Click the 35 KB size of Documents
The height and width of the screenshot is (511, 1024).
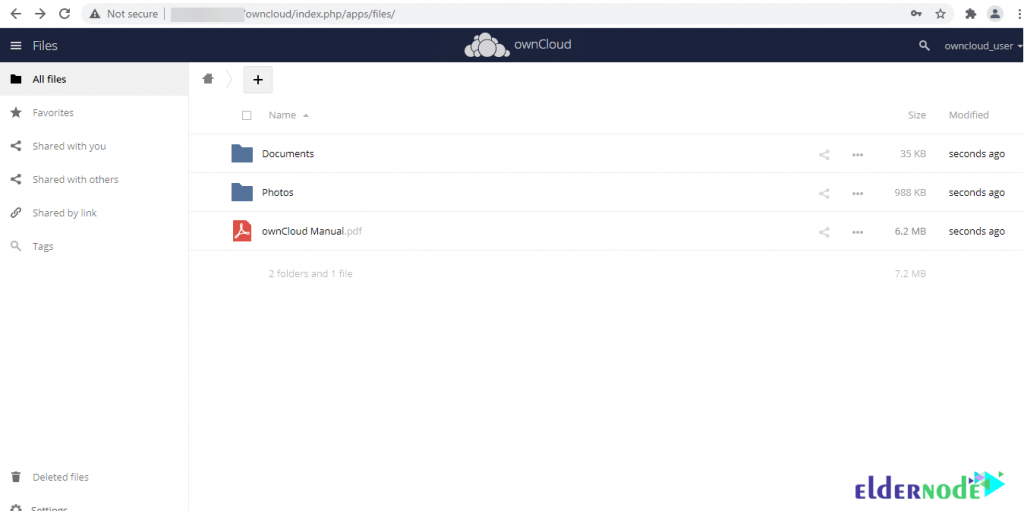tap(913, 154)
